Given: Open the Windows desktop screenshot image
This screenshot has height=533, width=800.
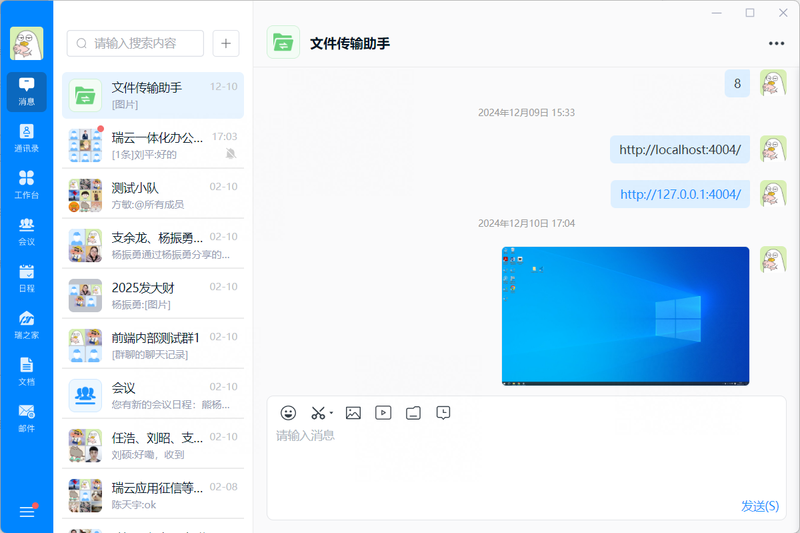Looking at the screenshot, I should [x=626, y=316].
